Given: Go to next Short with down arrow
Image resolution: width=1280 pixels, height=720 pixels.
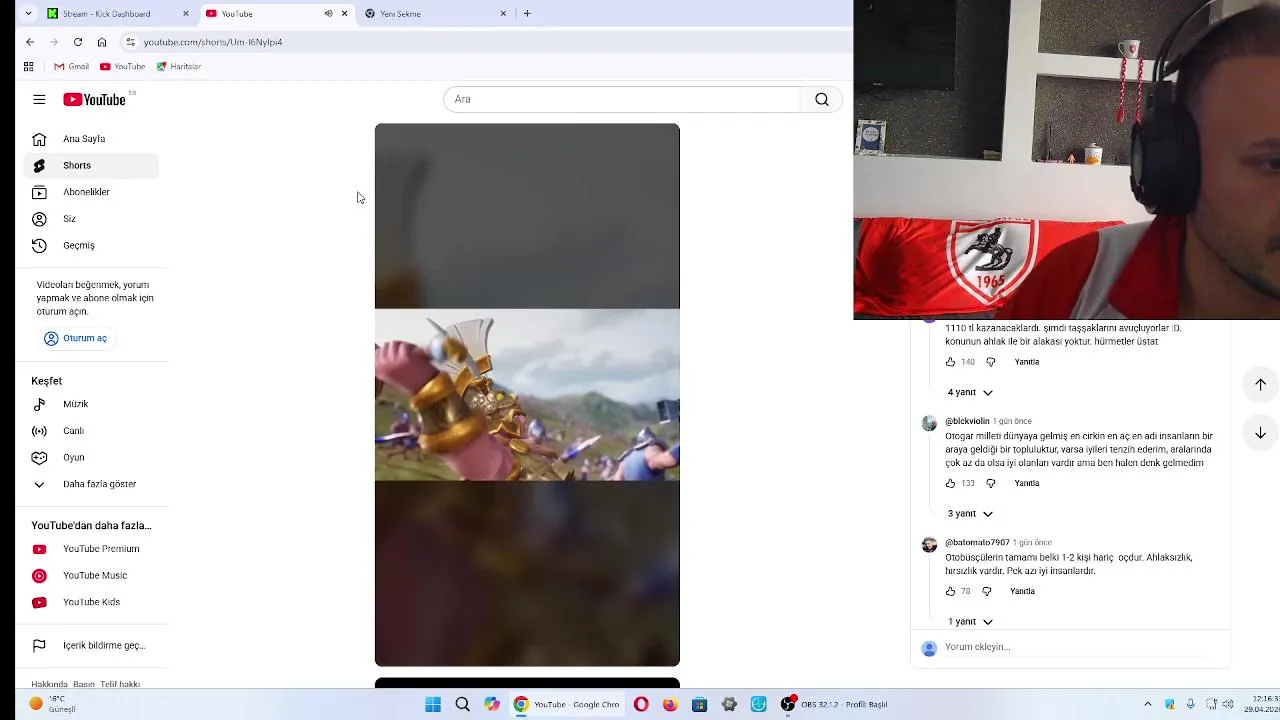Looking at the screenshot, I should [1260, 433].
